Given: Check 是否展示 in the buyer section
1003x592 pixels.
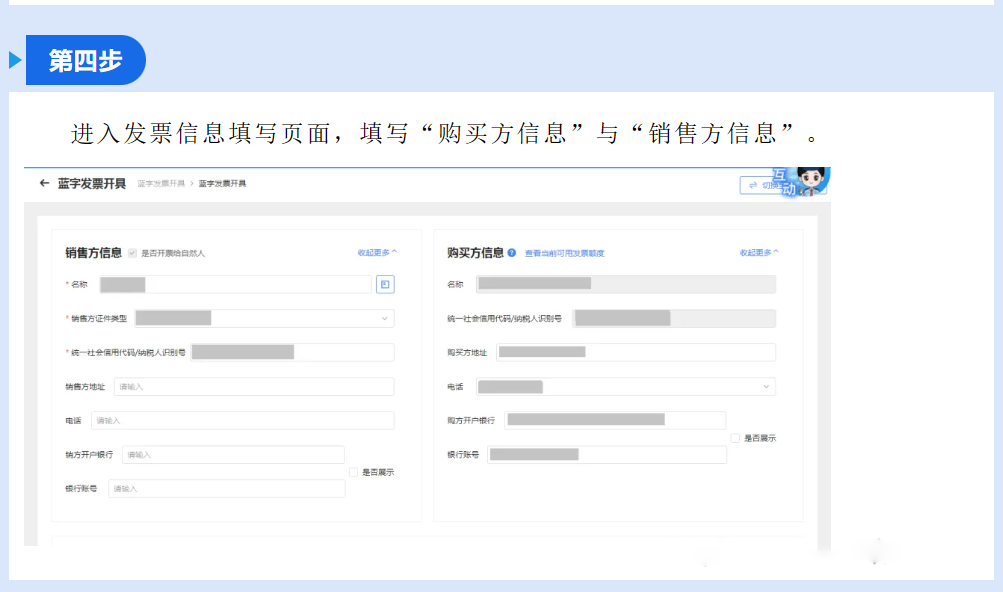Looking at the screenshot, I should (735, 438).
